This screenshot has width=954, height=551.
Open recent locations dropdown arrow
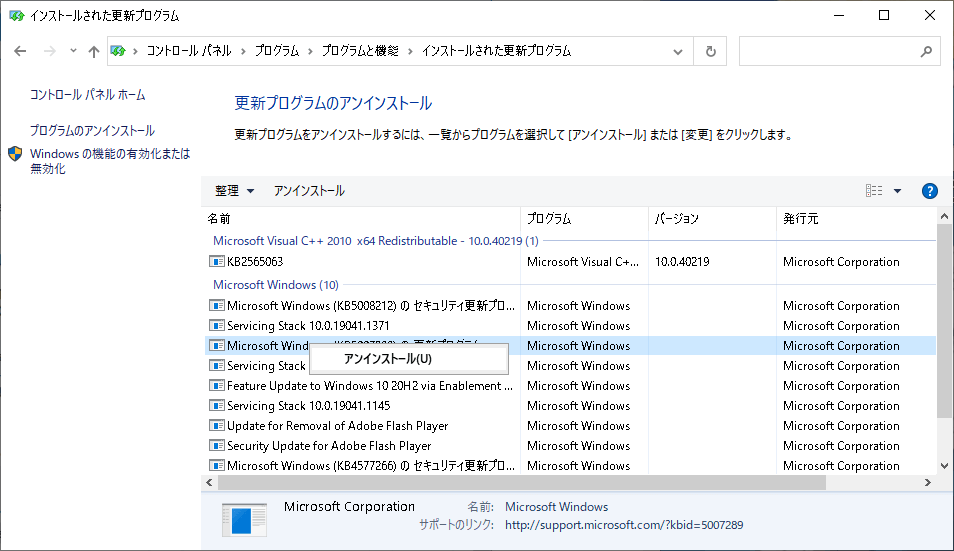[73, 50]
